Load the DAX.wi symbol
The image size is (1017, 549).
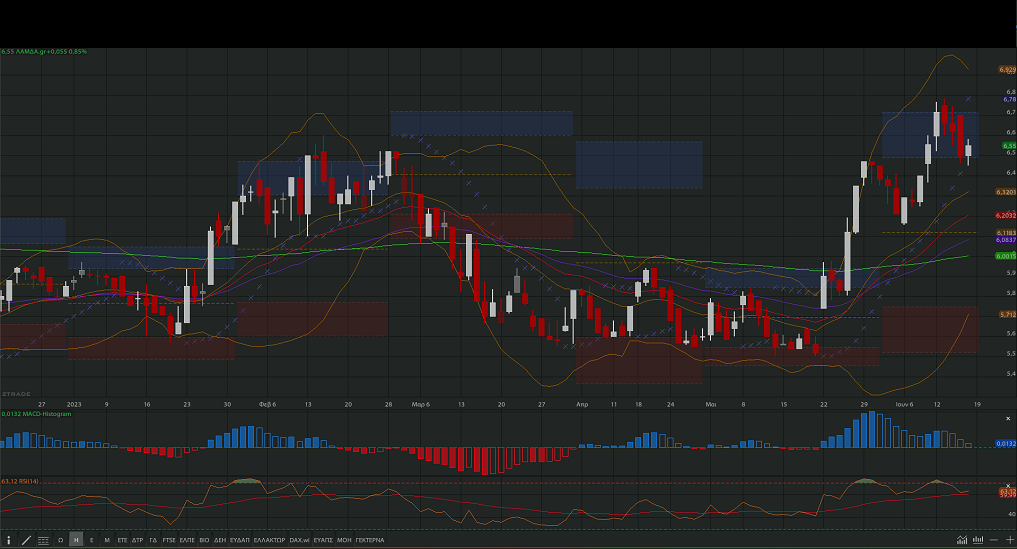(x=299, y=540)
